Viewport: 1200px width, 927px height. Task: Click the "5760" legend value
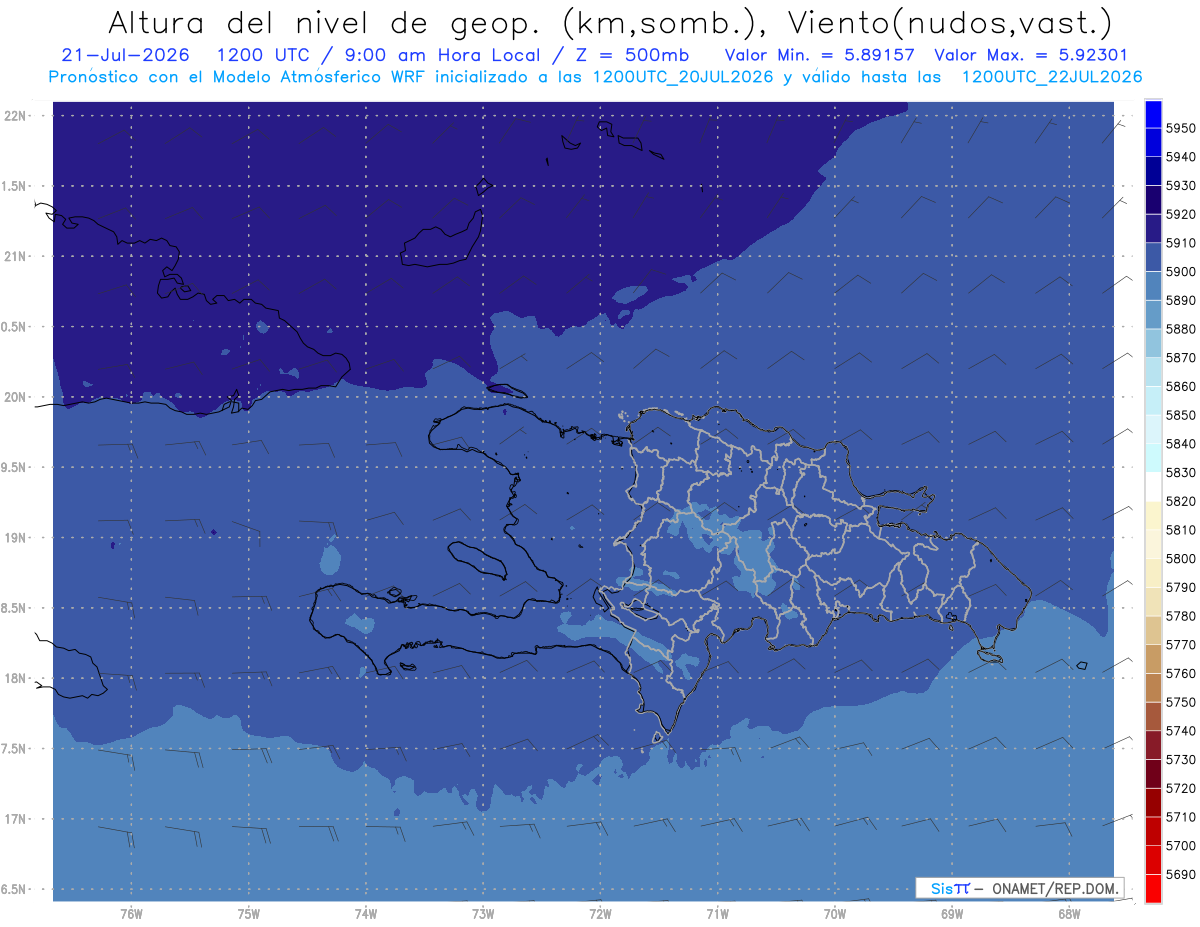pos(1181,673)
